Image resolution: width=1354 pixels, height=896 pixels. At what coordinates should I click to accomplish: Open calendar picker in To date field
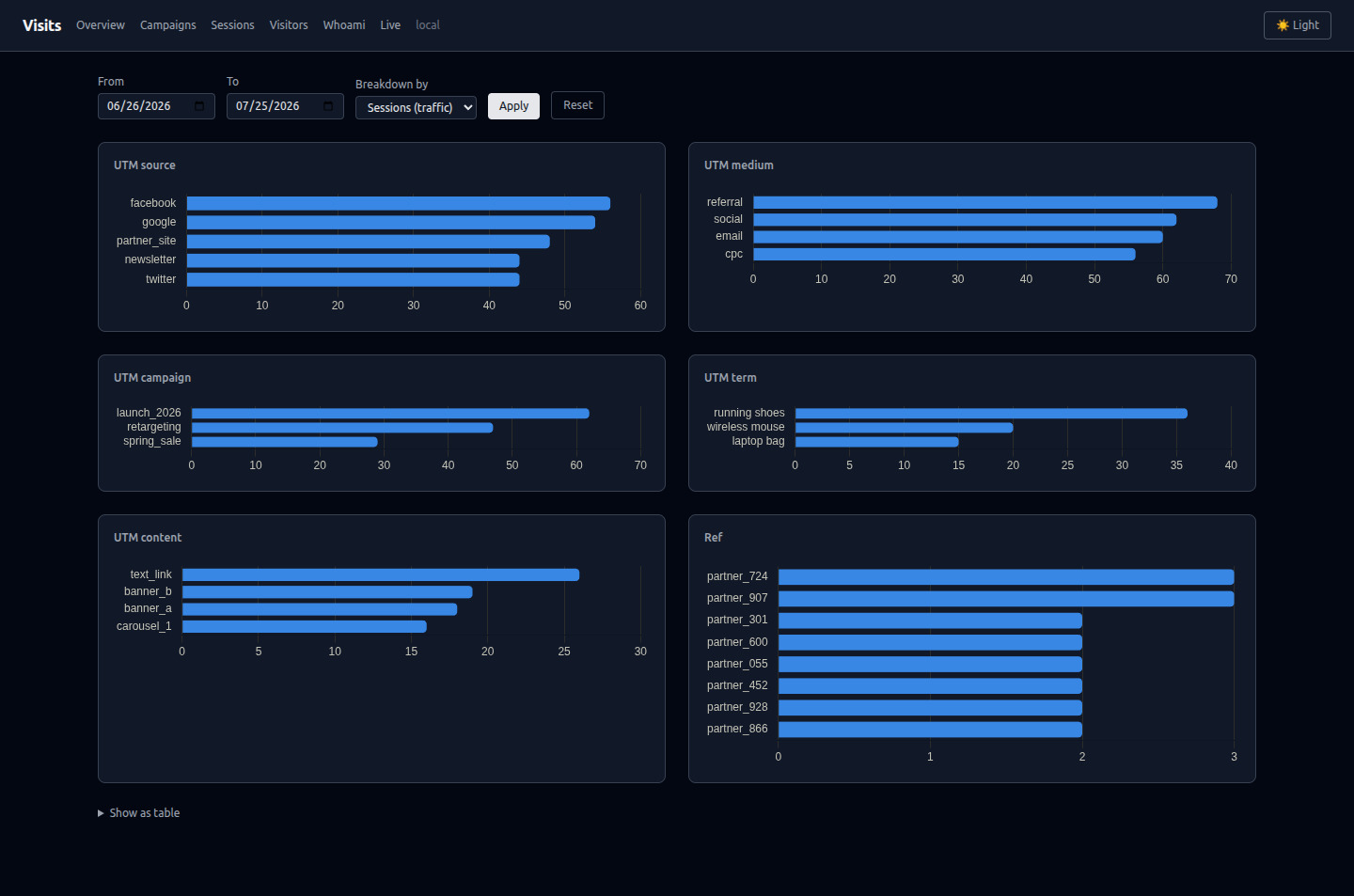click(328, 106)
